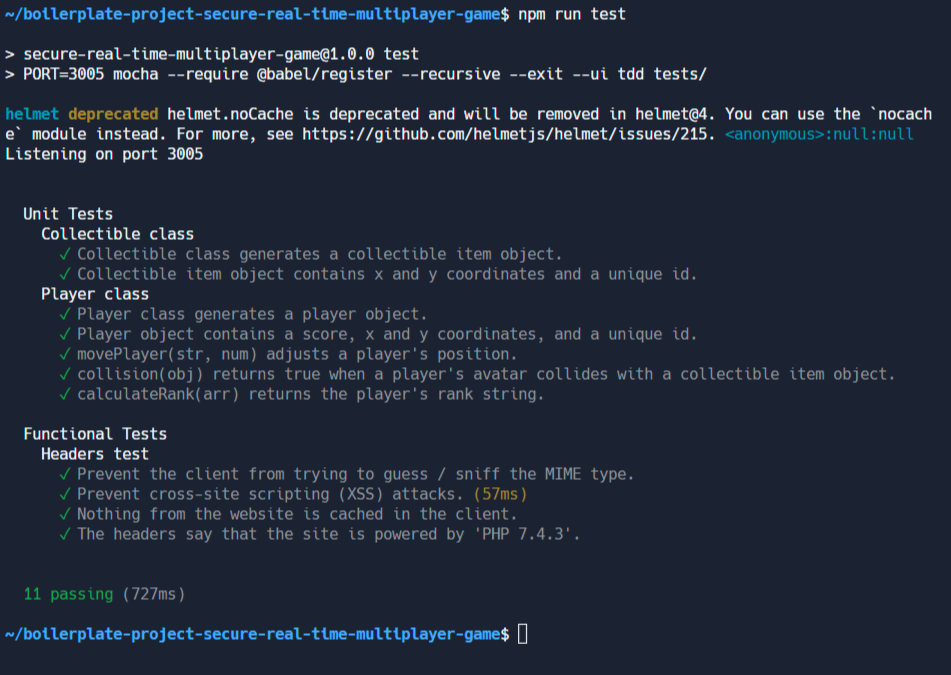Screen dimensions: 951x675
Task: Click the 'npm run test' command text
Action: [572, 14]
